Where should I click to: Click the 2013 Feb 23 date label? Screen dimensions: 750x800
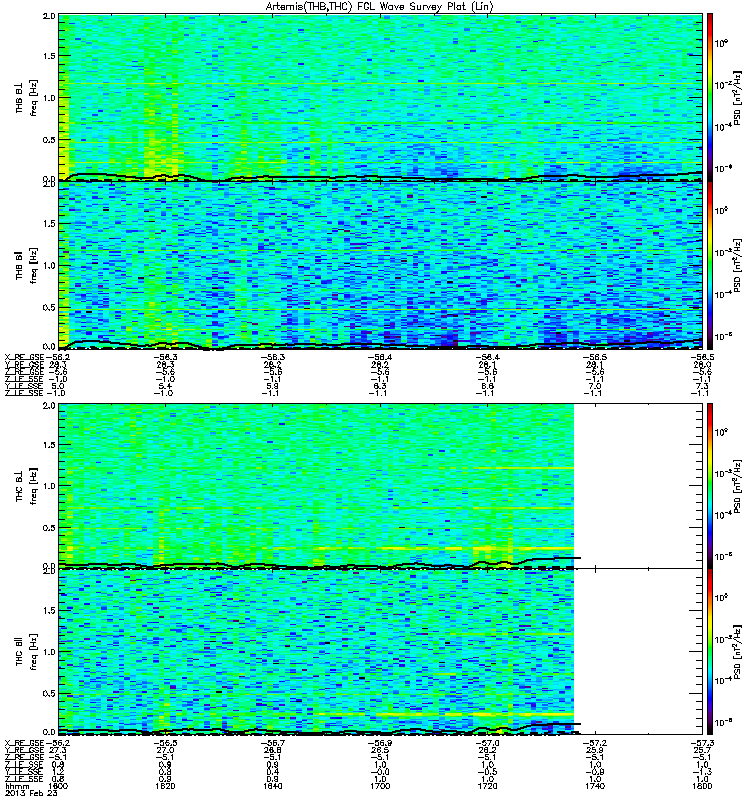pos(31,793)
